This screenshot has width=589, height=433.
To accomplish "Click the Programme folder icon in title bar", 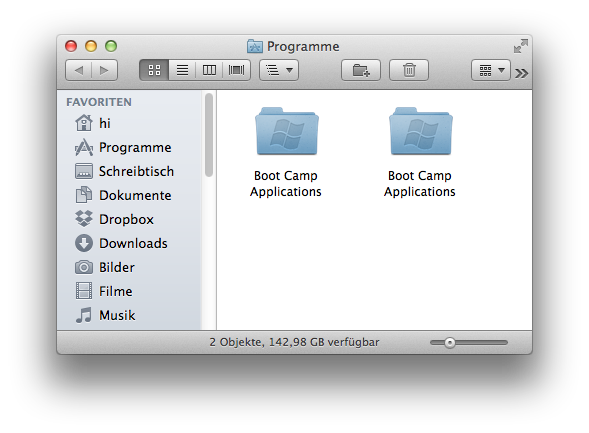I will pyautogui.click(x=255, y=46).
